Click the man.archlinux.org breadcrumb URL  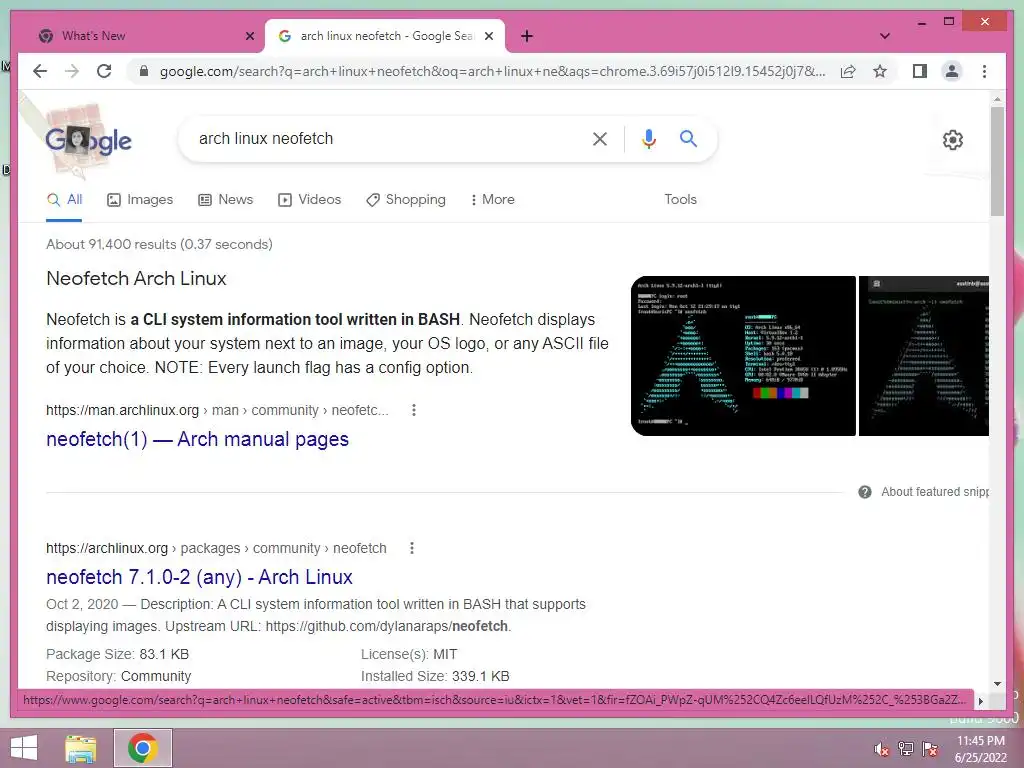coord(217,410)
